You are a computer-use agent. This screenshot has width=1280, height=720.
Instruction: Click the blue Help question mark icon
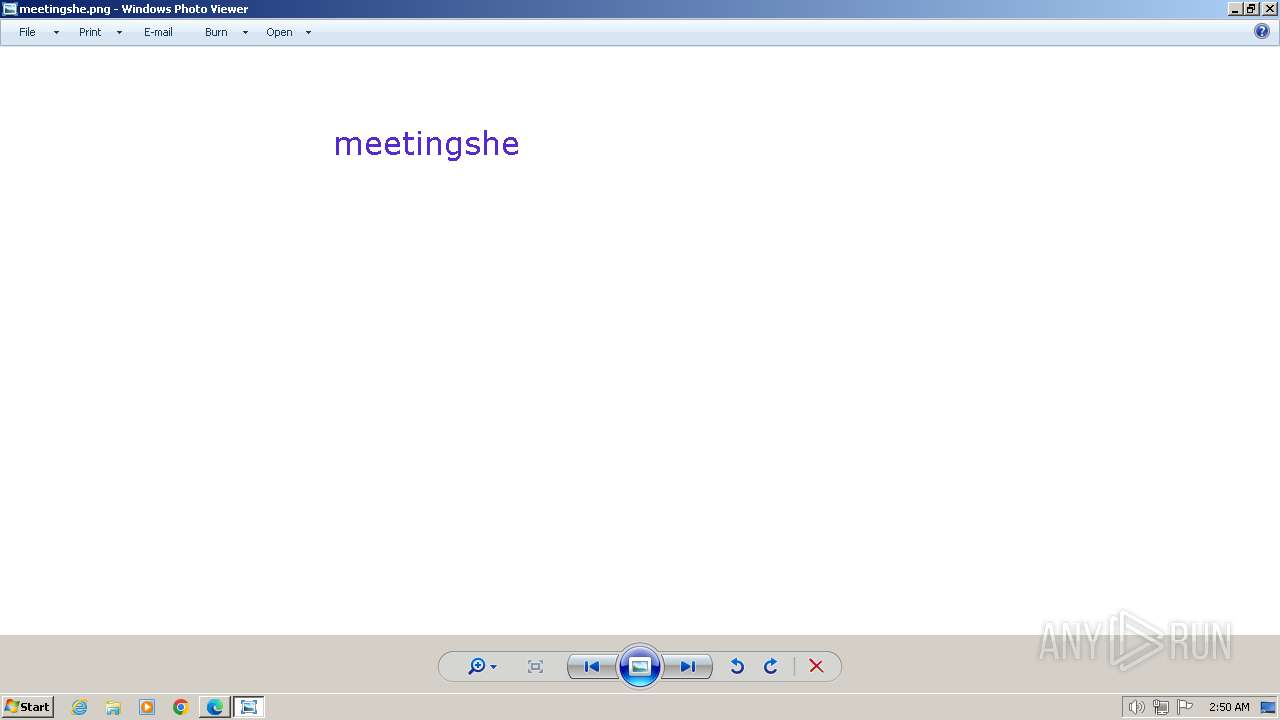1262,31
